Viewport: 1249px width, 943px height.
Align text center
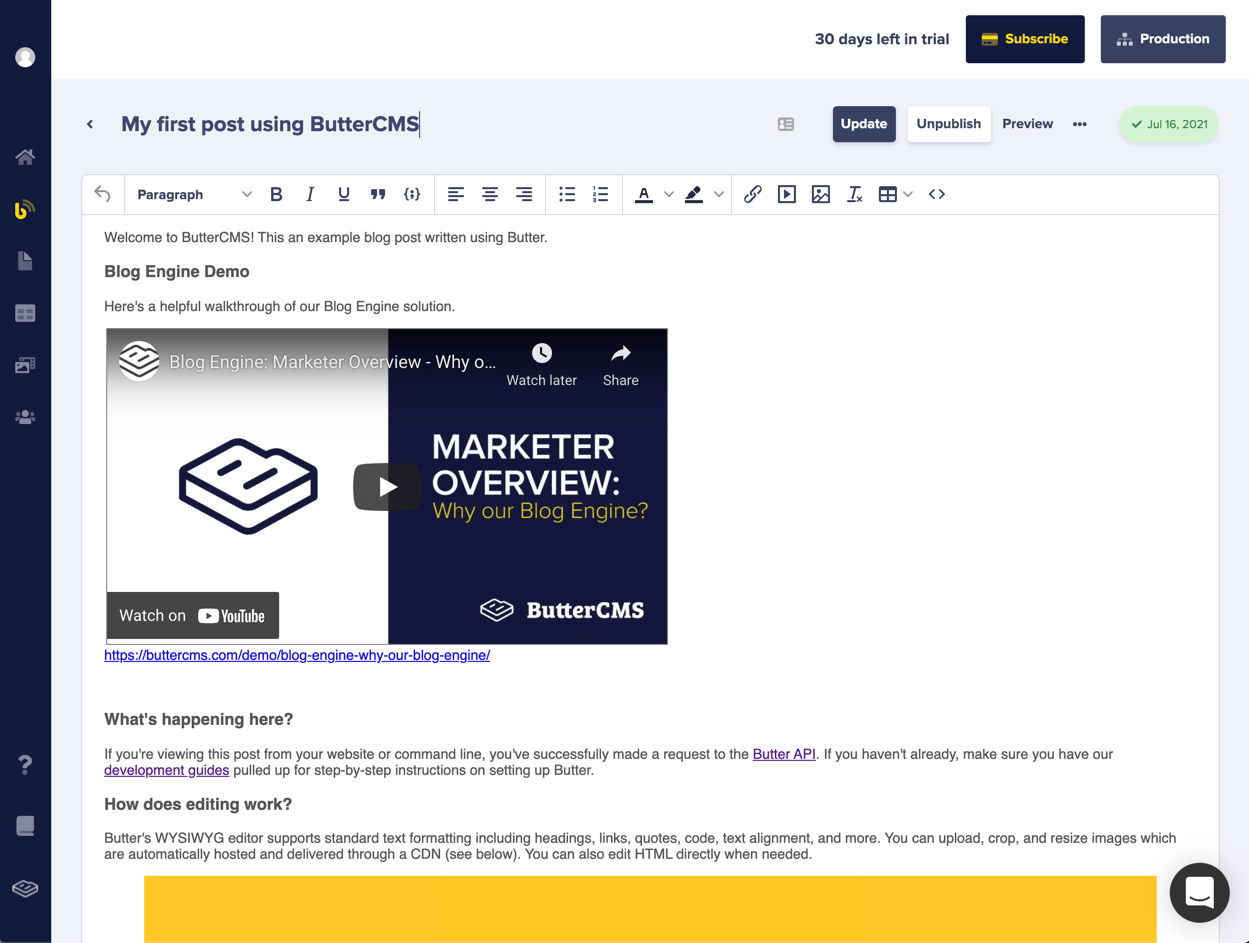point(490,194)
